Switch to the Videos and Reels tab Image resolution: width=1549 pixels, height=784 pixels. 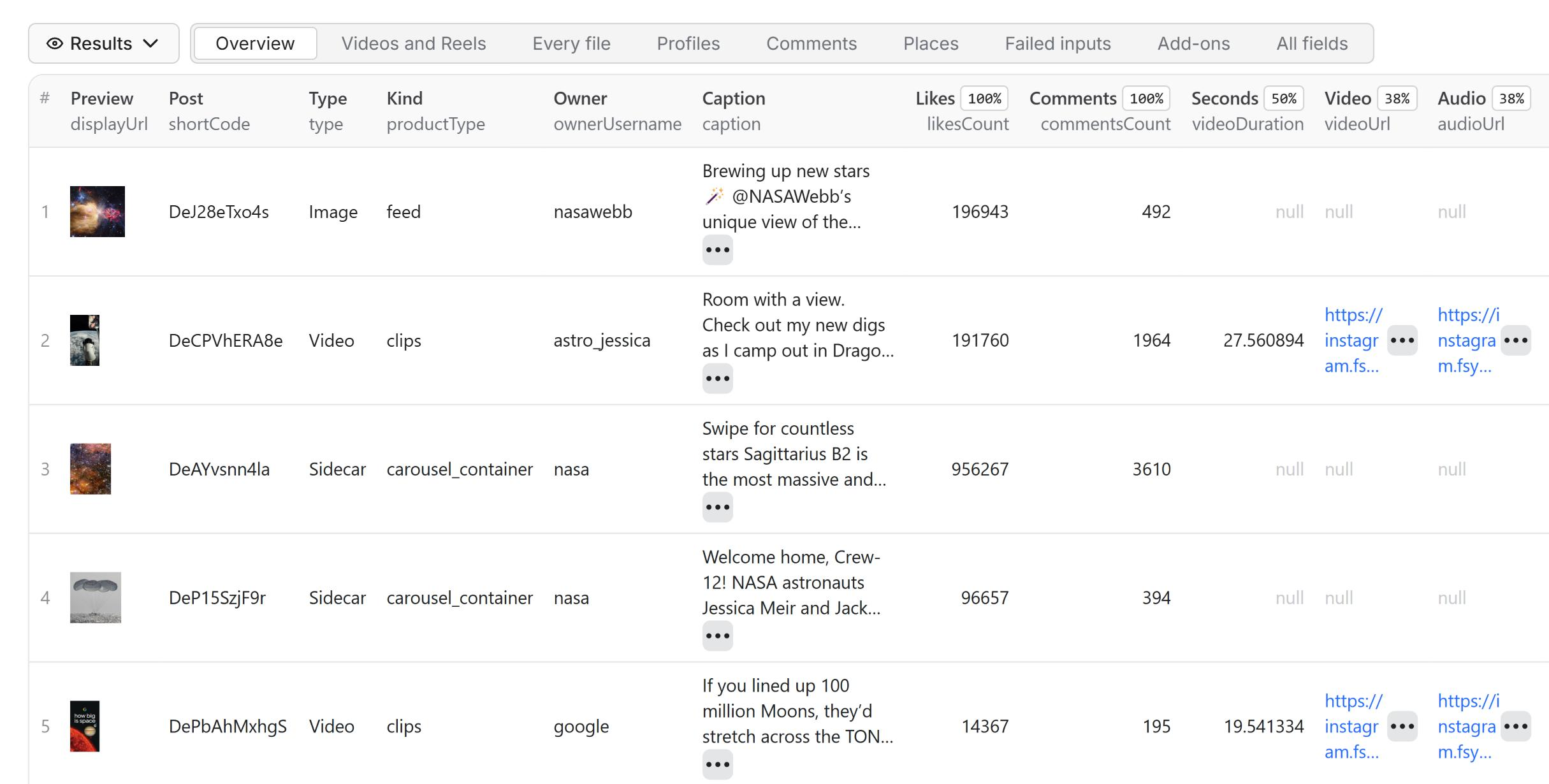click(x=414, y=43)
